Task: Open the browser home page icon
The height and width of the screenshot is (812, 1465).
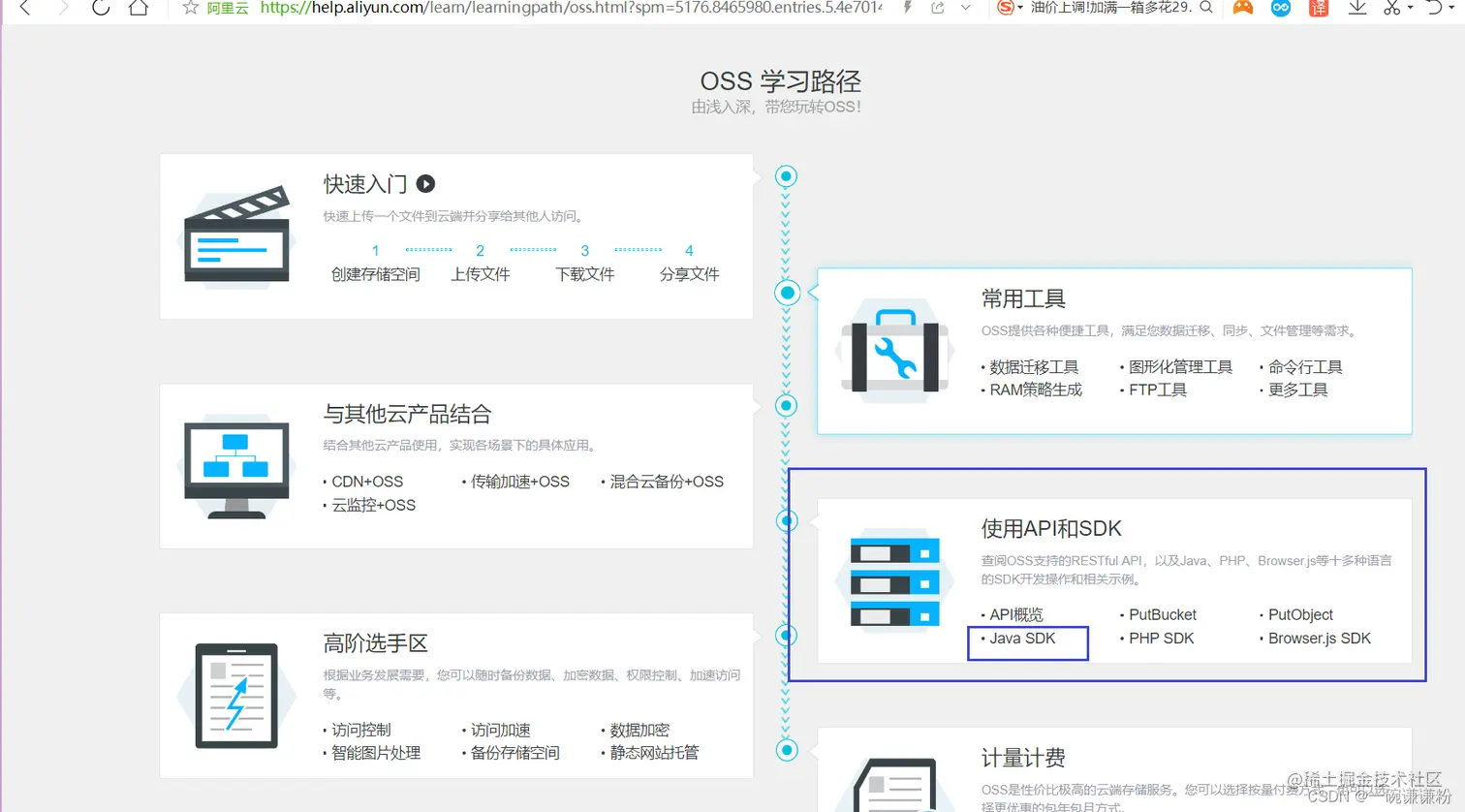Action: tap(139, 8)
